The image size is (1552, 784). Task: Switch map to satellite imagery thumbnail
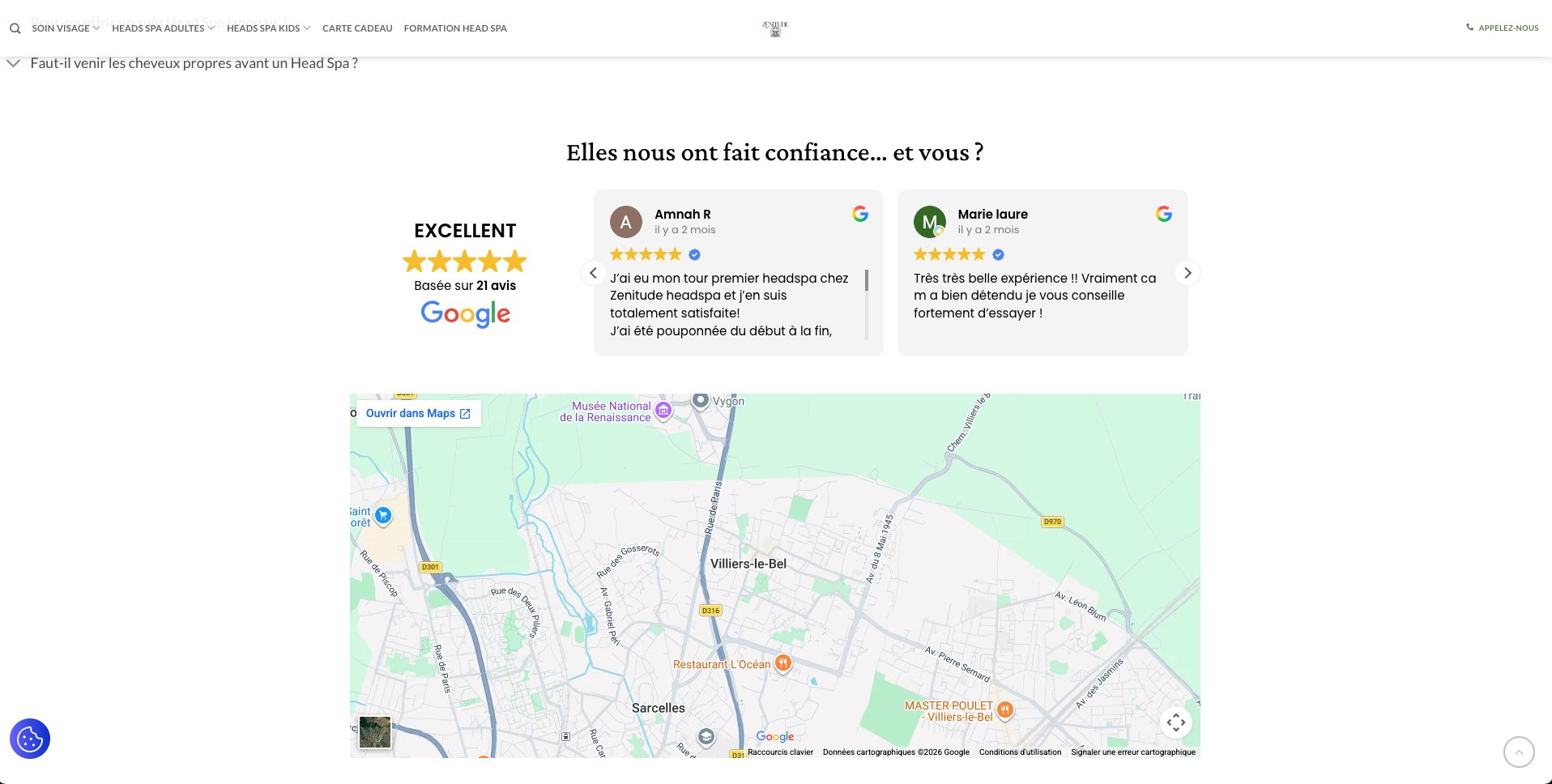(375, 732)
